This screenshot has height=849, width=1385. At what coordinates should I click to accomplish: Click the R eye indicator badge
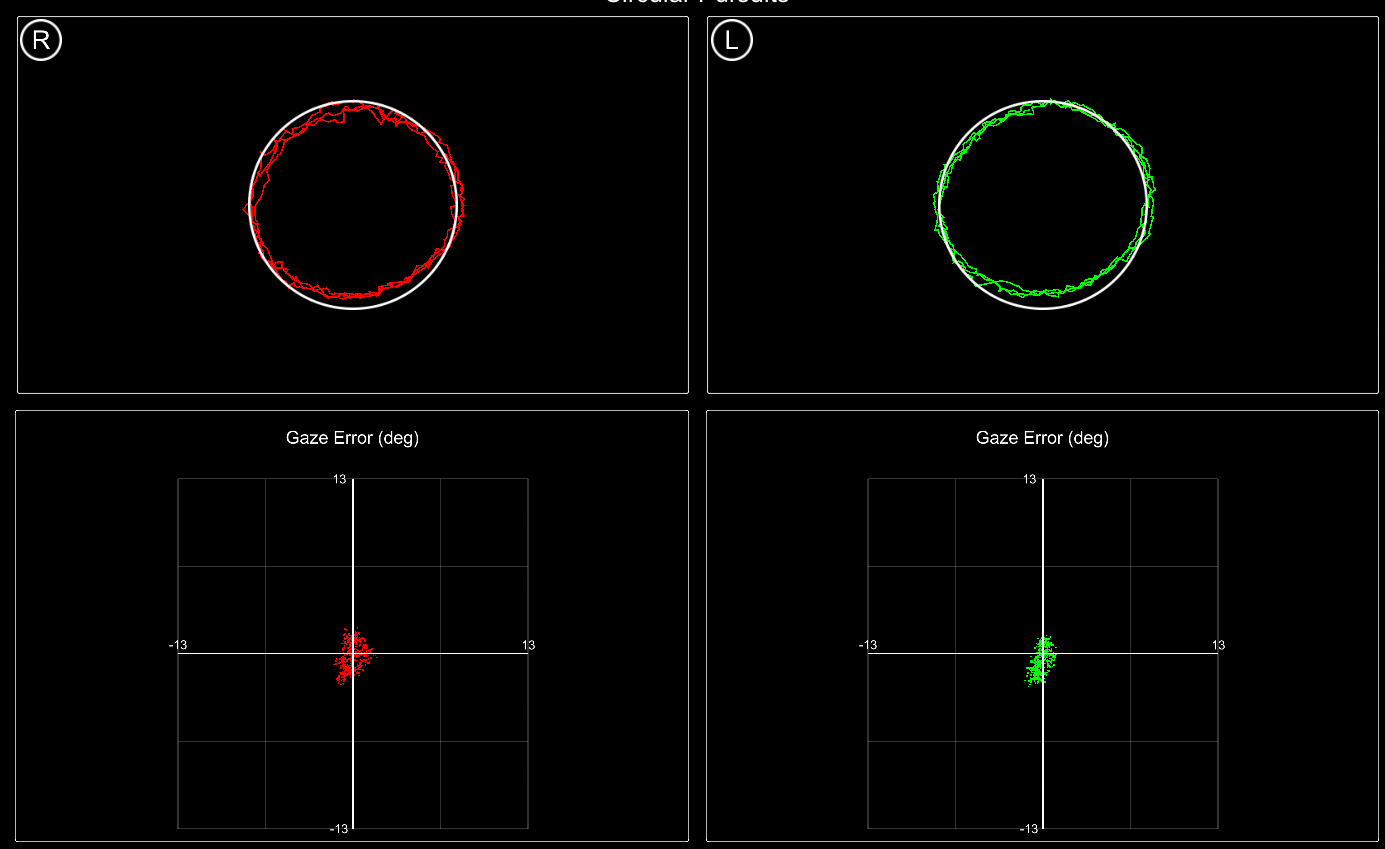point(39,40)
